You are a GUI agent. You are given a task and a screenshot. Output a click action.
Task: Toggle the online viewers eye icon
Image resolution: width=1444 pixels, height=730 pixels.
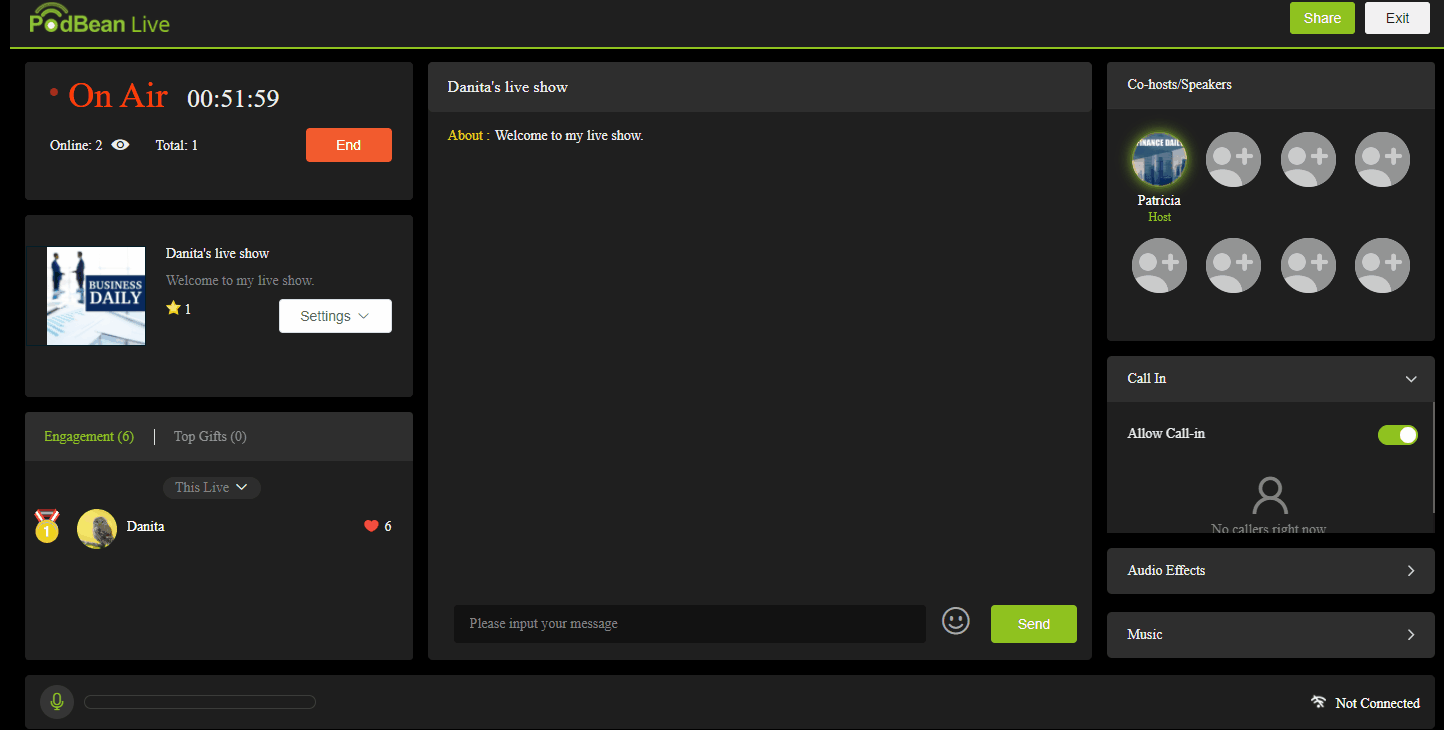pos(119,144)
